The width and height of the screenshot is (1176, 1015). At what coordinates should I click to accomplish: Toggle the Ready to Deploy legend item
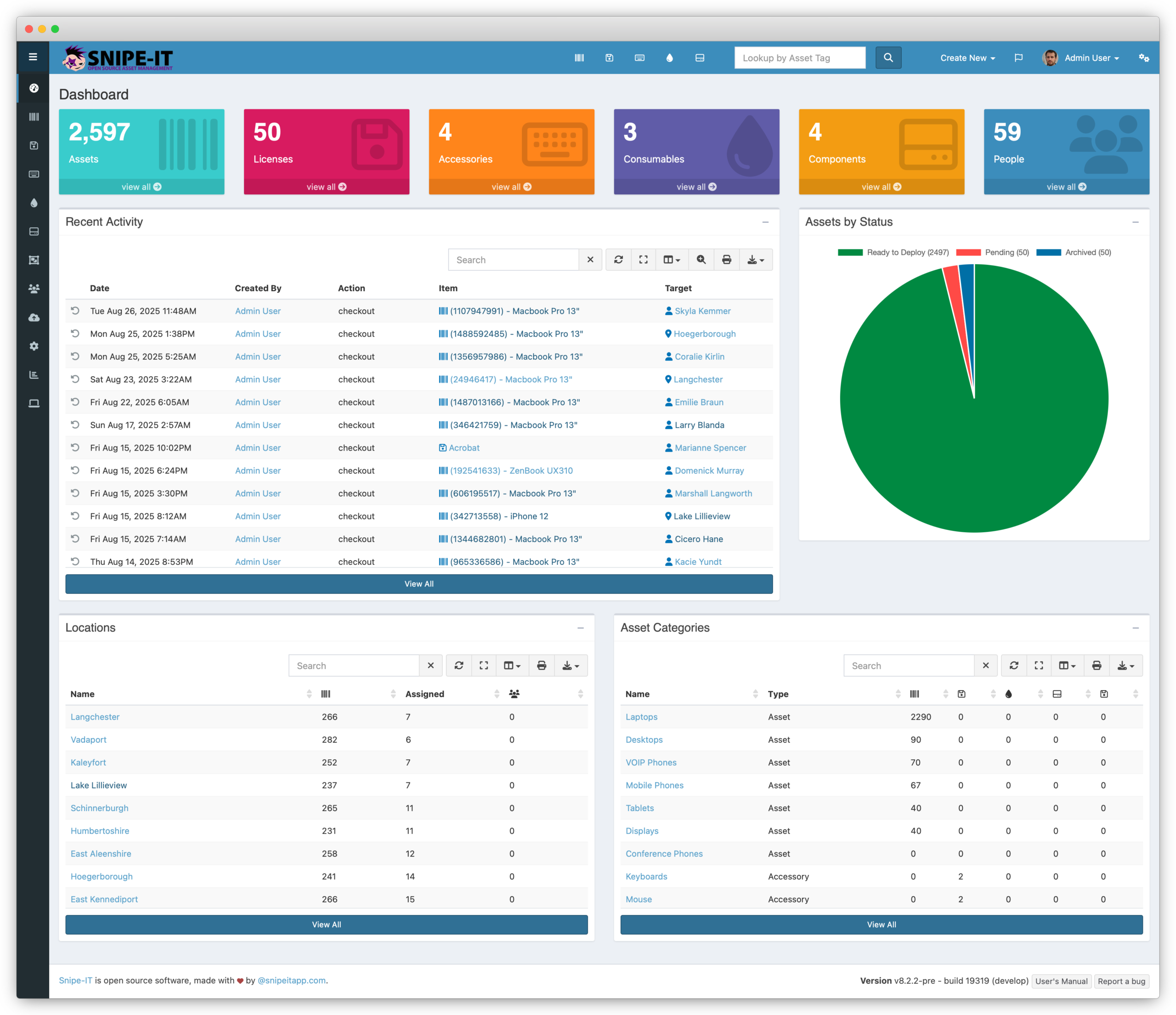[x=893, y=253]
